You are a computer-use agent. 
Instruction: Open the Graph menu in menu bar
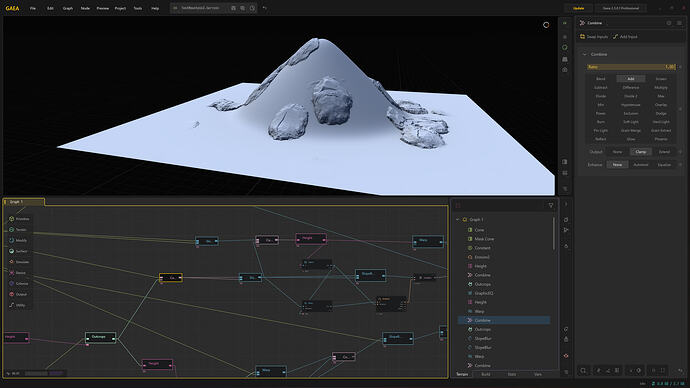(x=67, y=8)
